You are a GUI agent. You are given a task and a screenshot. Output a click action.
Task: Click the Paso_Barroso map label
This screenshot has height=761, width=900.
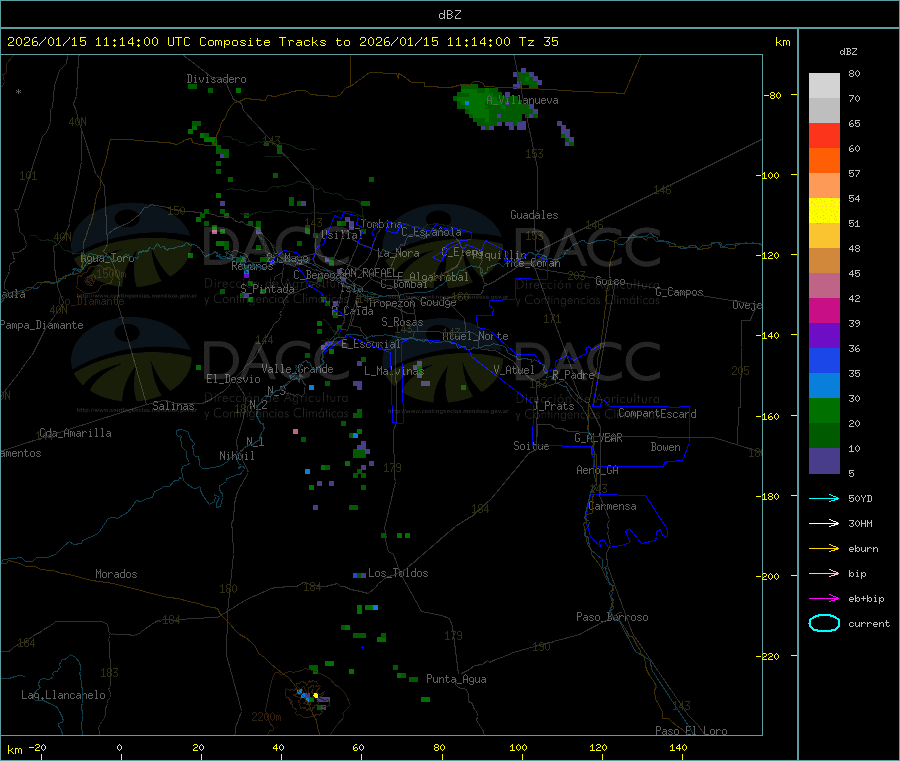click(612, 617)
